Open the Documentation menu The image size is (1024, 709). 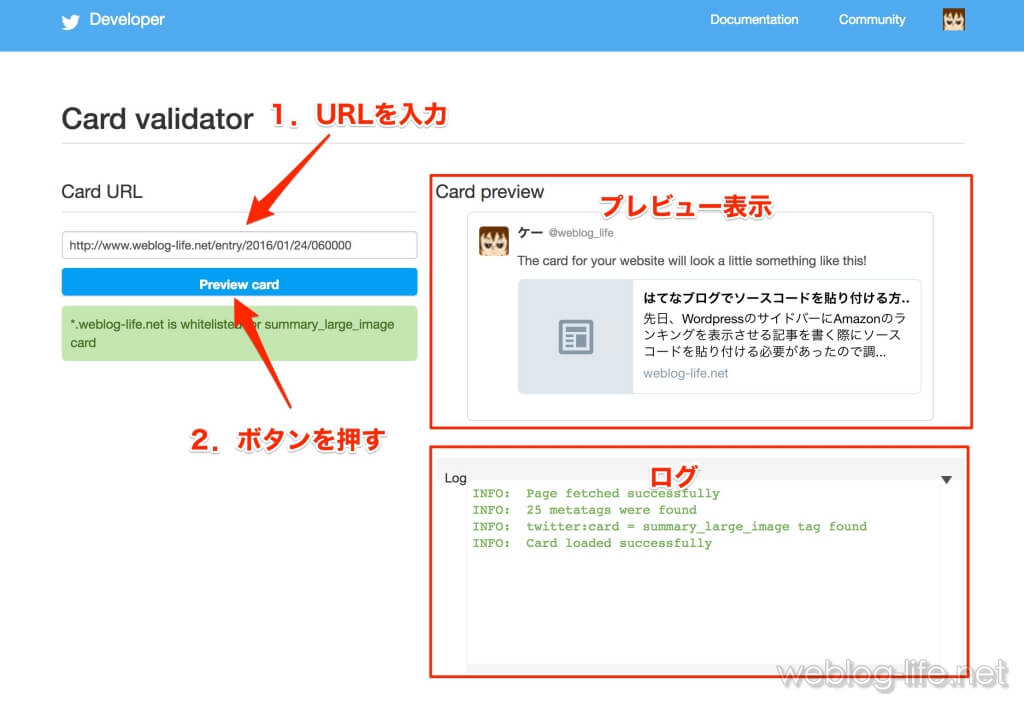pos(754,20)
